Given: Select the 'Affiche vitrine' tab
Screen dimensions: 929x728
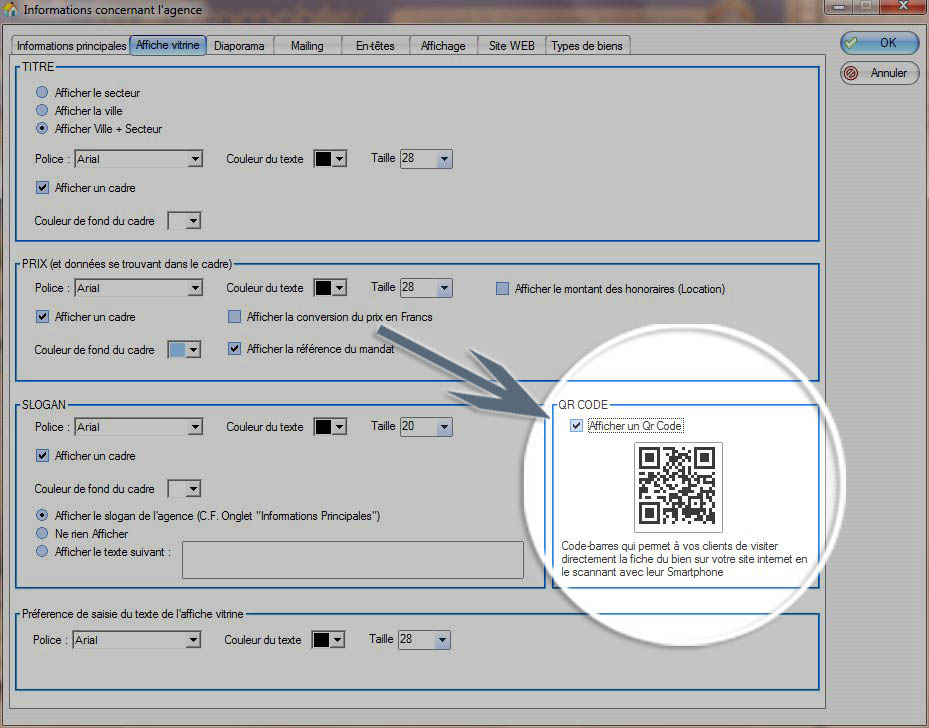Looking at the screenshot, I should click(168, 45).
